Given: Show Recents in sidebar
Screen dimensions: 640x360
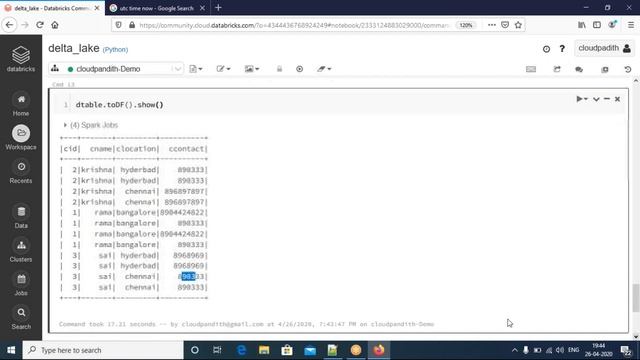Looking at the screenshot, I should (21, 172).
